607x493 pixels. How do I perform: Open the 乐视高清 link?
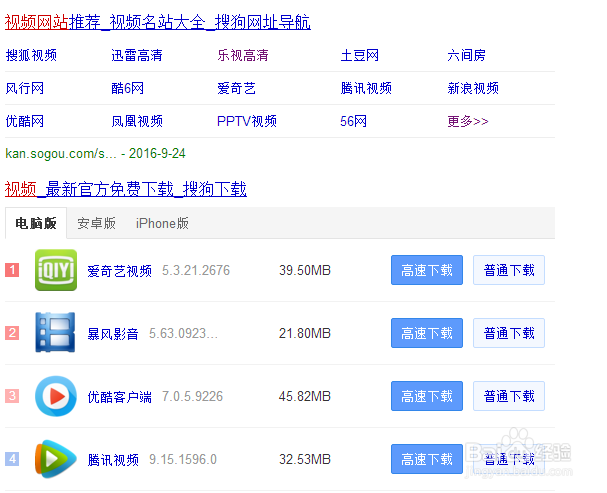[243, 55]
